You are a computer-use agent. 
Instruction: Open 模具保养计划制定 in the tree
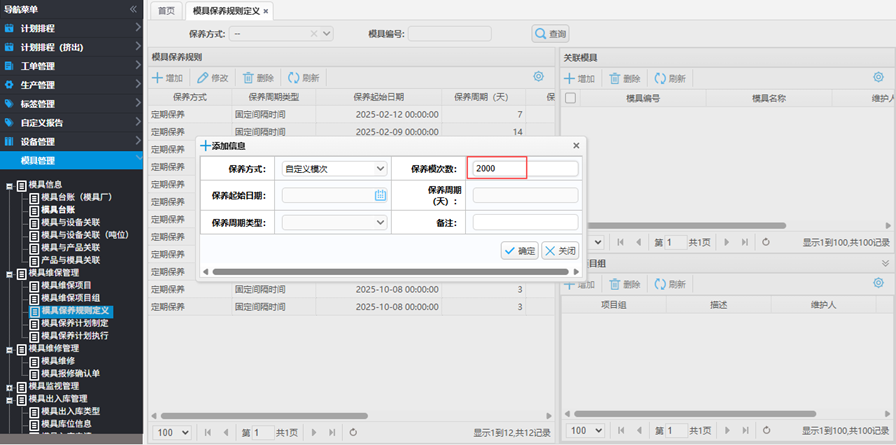point(74,323)
